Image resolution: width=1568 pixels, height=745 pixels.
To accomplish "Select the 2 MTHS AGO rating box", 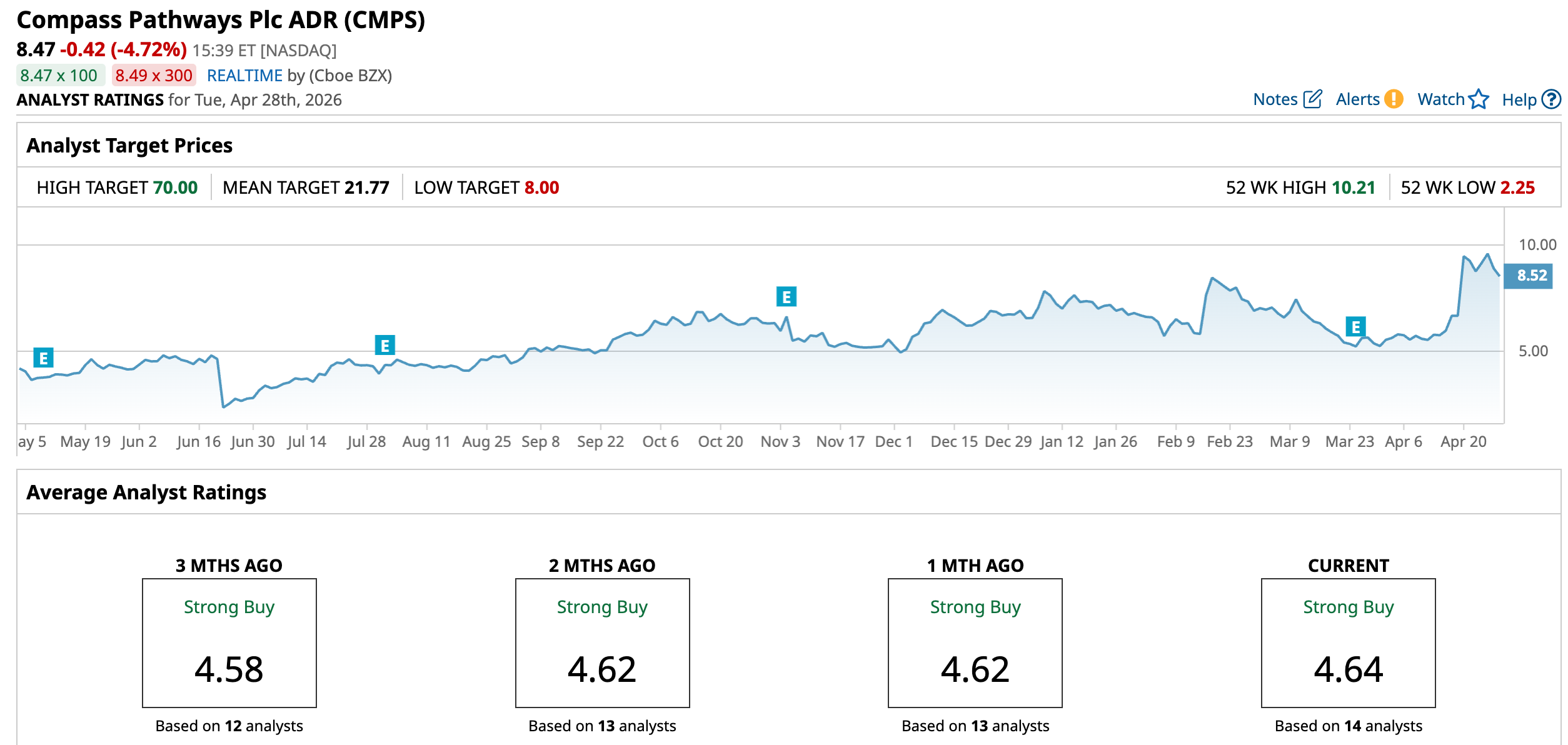I will click(602, 642).
